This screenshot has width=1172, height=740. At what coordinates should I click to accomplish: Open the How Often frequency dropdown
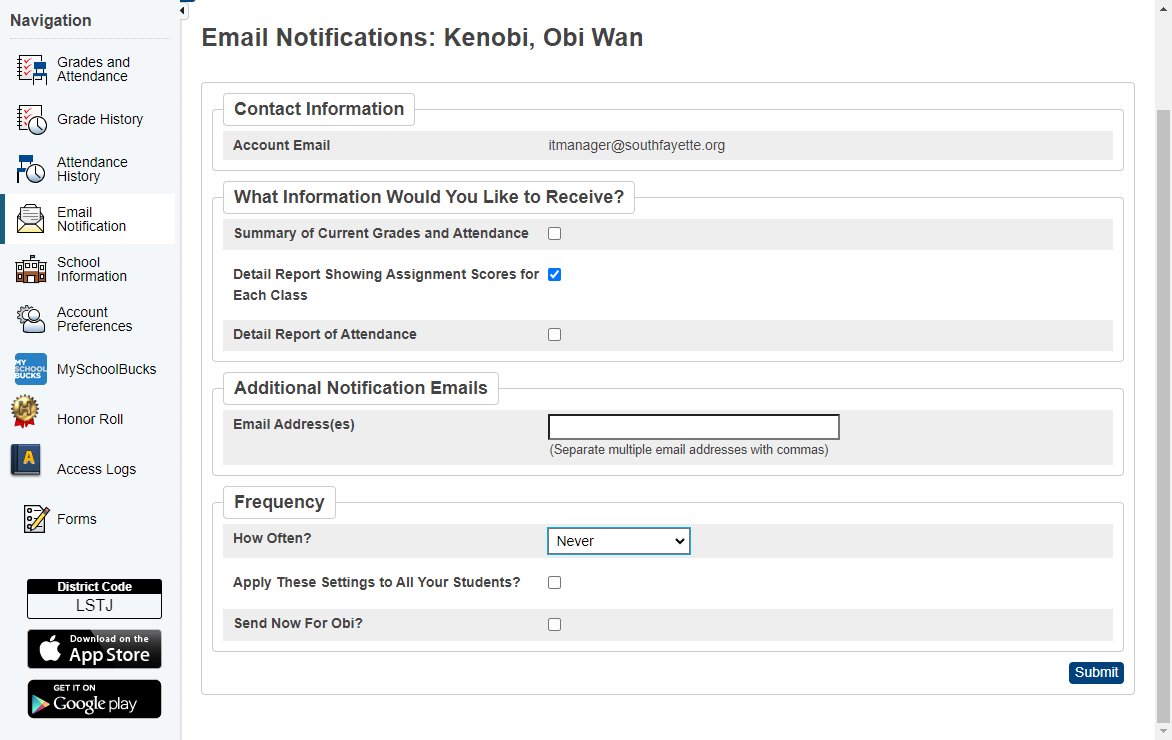[619, 541]
